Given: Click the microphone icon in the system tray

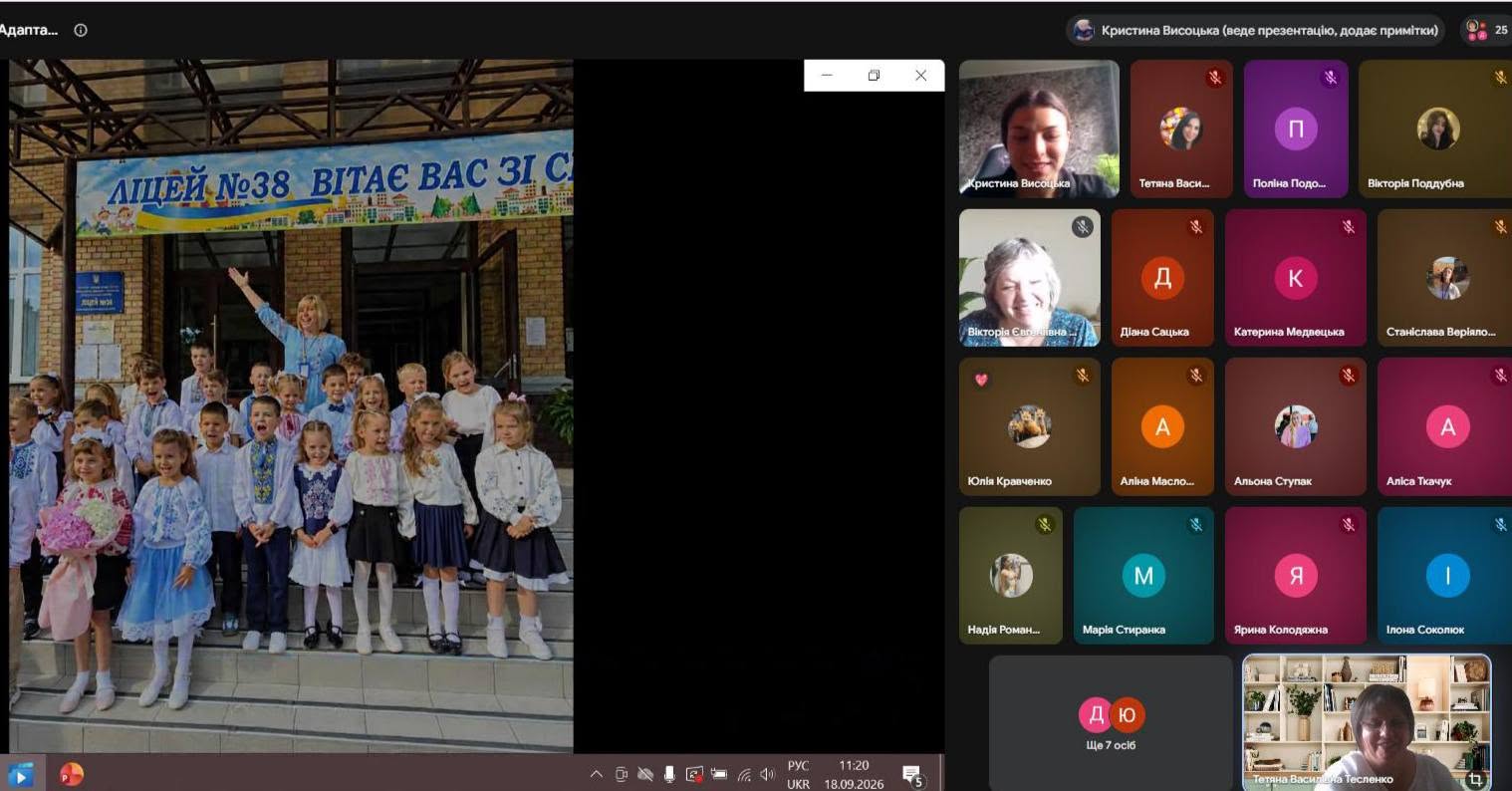Looking at the screenshot, I should (669, 774).
